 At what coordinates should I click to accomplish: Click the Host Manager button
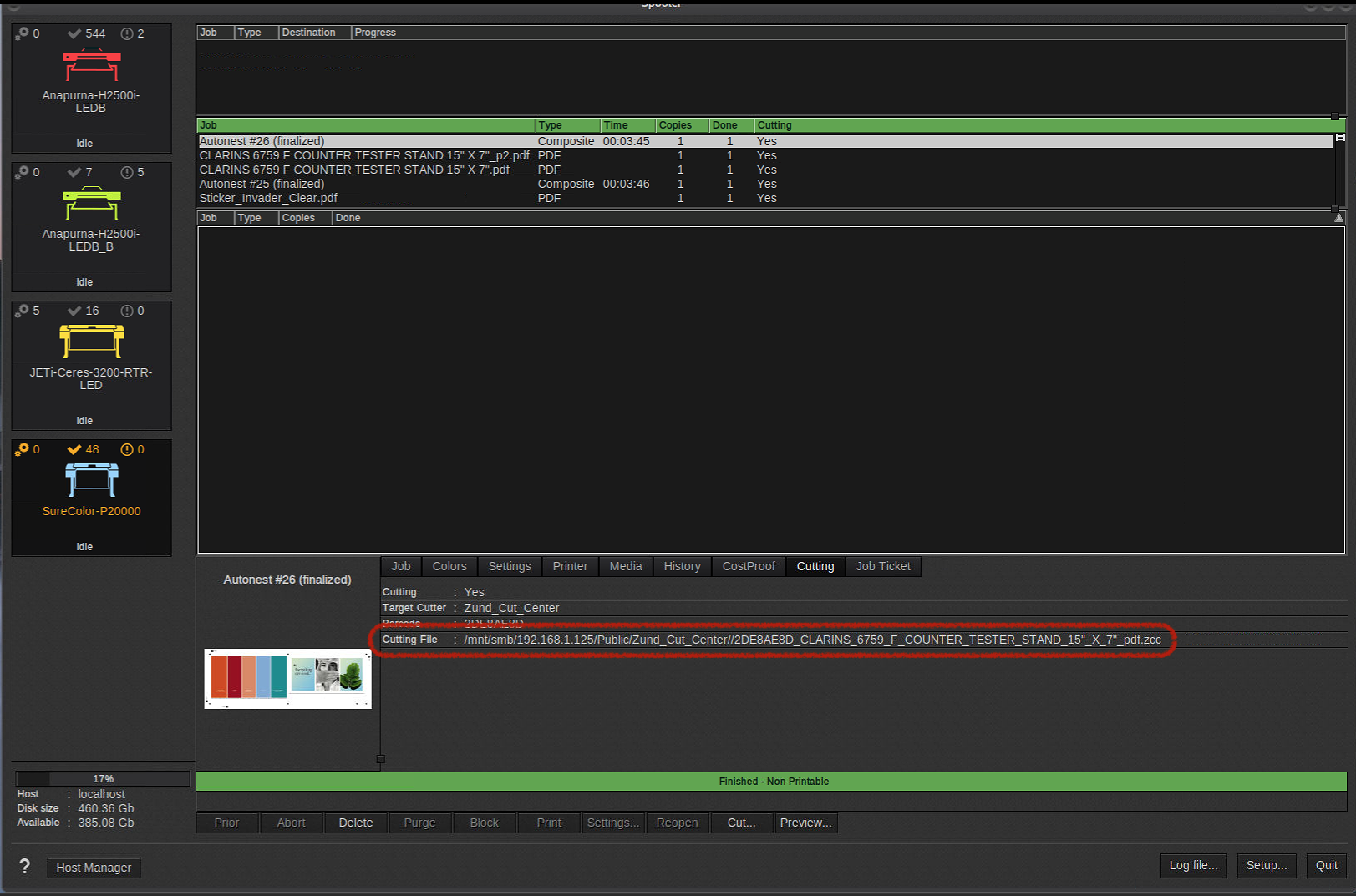[x=93, y=868]
